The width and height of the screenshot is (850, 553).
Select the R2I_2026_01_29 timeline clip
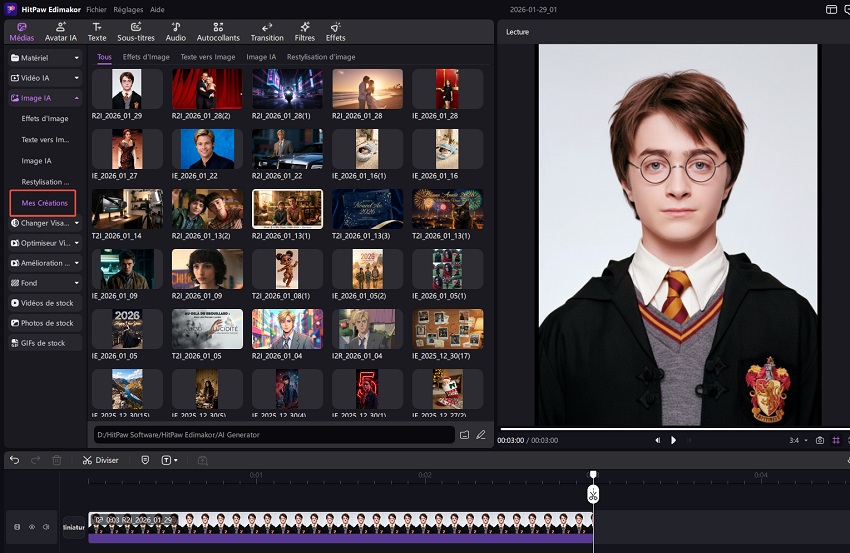[x=340, y=527]
